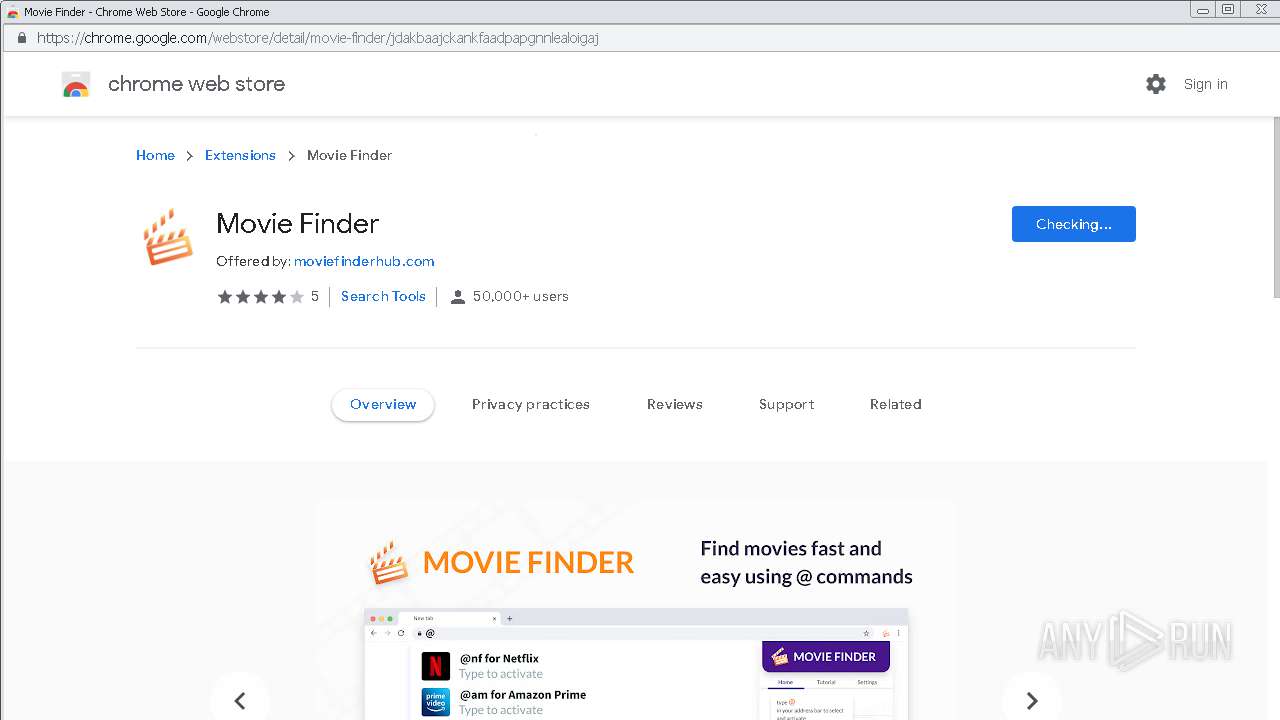
Task: Click the star rating icons
Action: tap(260, 297)
